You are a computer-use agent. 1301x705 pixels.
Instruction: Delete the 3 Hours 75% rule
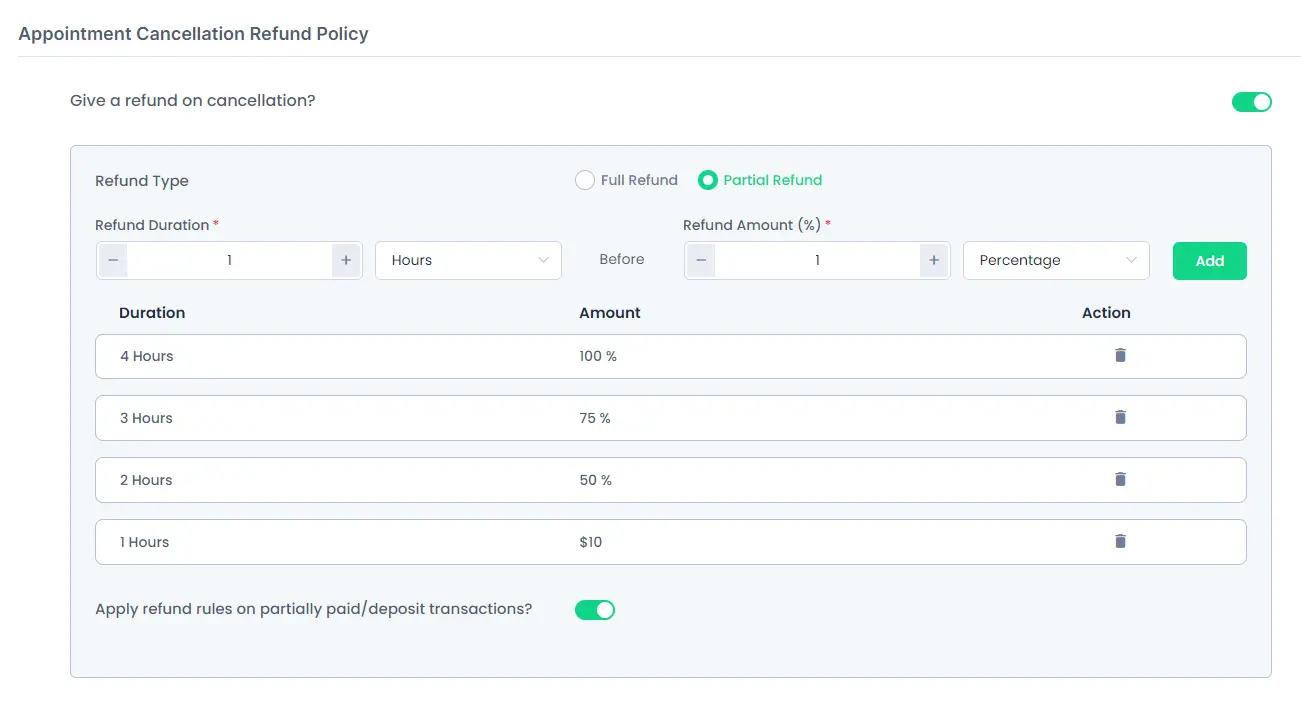point(1120,417)
